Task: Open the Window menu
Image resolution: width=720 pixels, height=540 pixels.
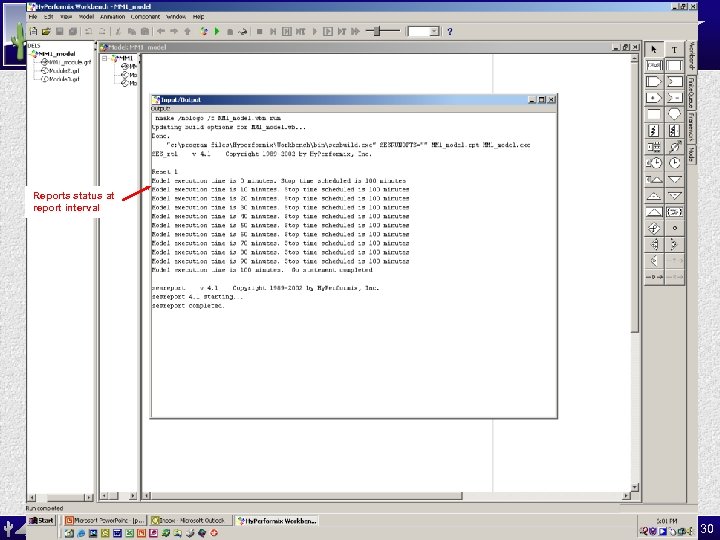Action: point(176,17)
